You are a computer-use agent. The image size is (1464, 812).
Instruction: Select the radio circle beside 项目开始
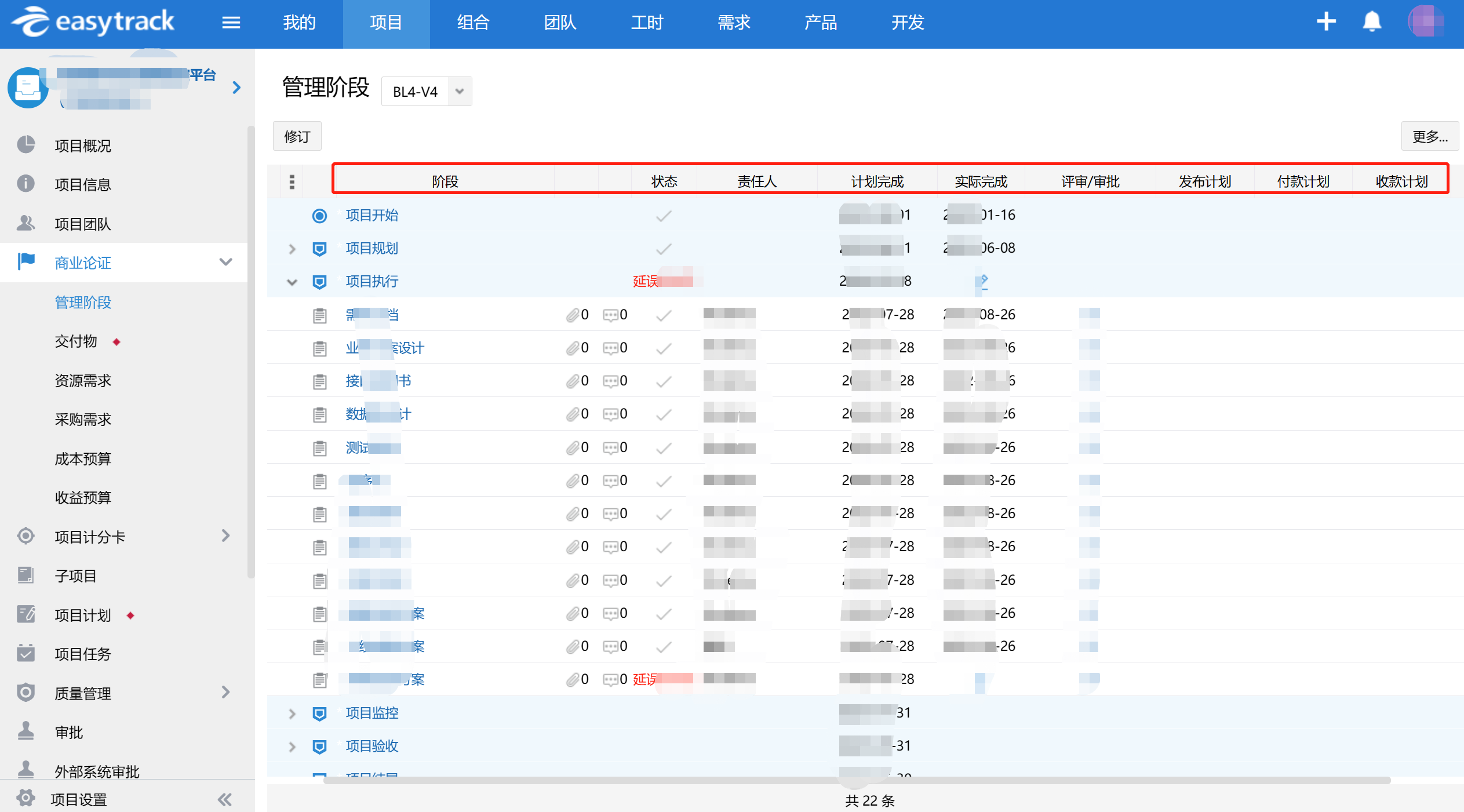[x=319, y=216]
